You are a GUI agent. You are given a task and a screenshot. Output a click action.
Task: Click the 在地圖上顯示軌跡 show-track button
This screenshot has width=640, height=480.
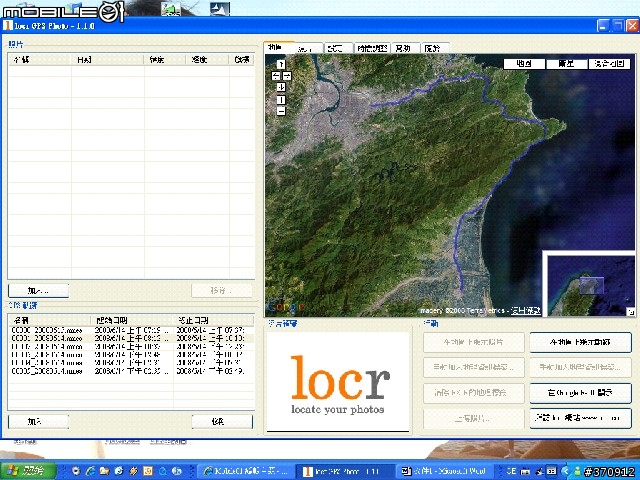pyautogui.click(x=580, y=342)
